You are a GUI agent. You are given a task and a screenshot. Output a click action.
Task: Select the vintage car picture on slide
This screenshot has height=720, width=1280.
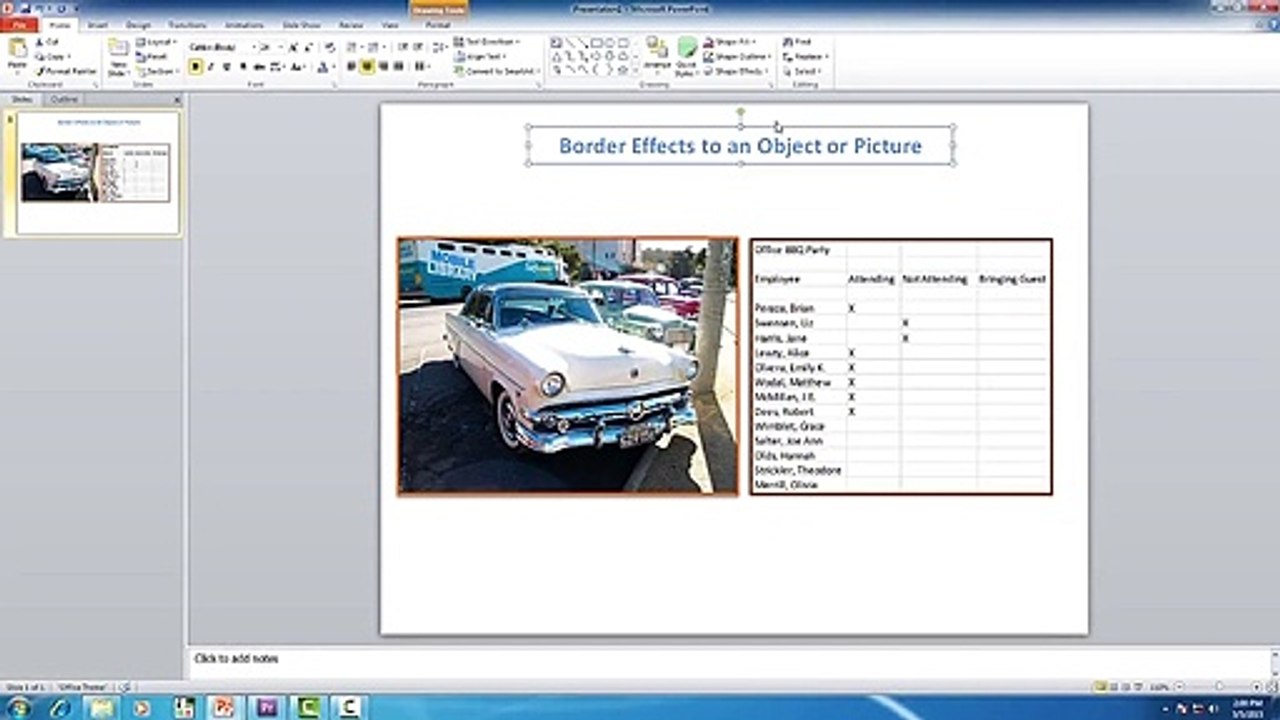click(567, 366)
